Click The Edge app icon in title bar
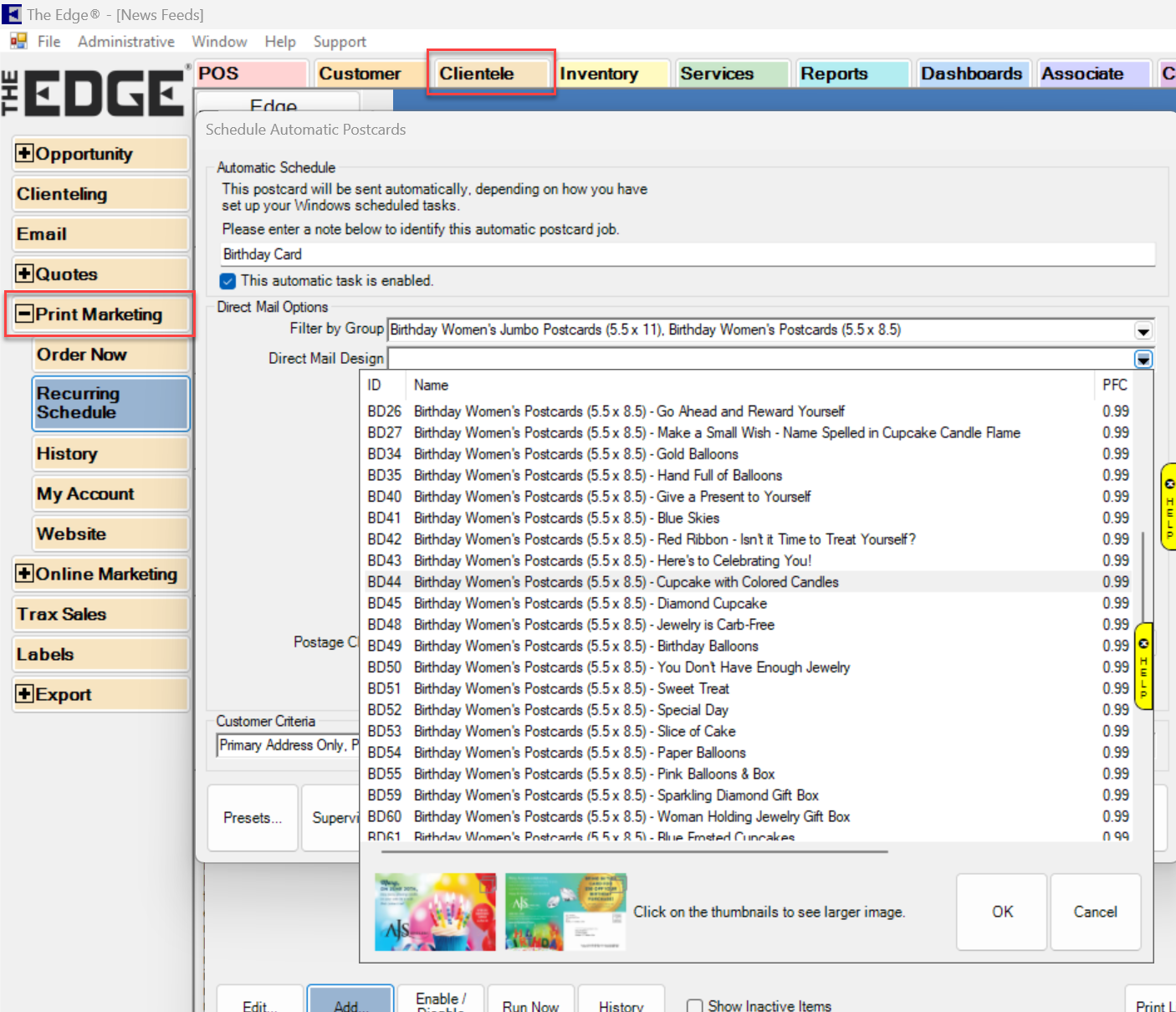The width and height of the screenshot is (1176, 1012). pyautogui.click(x=12, y=14)
